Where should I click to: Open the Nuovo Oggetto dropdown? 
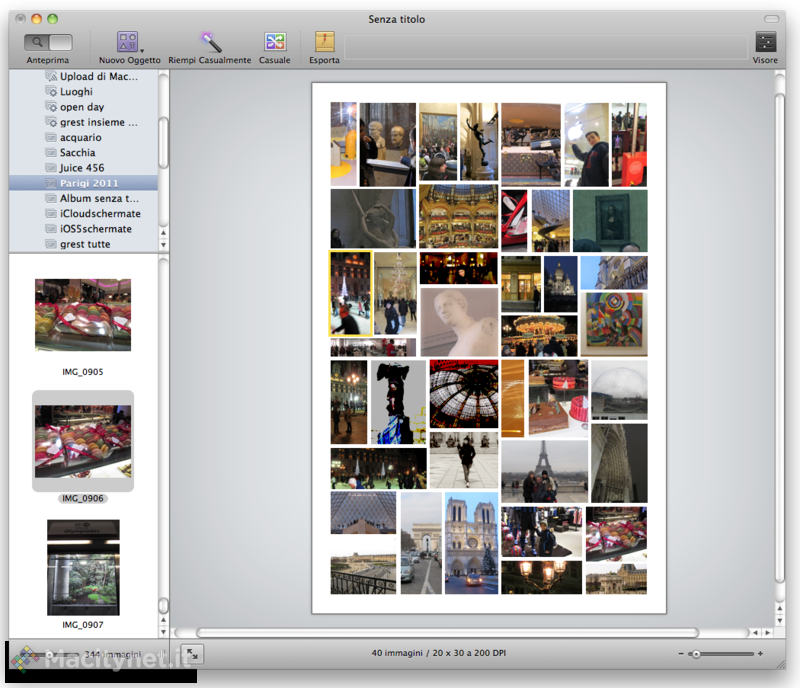click(129, 42)
